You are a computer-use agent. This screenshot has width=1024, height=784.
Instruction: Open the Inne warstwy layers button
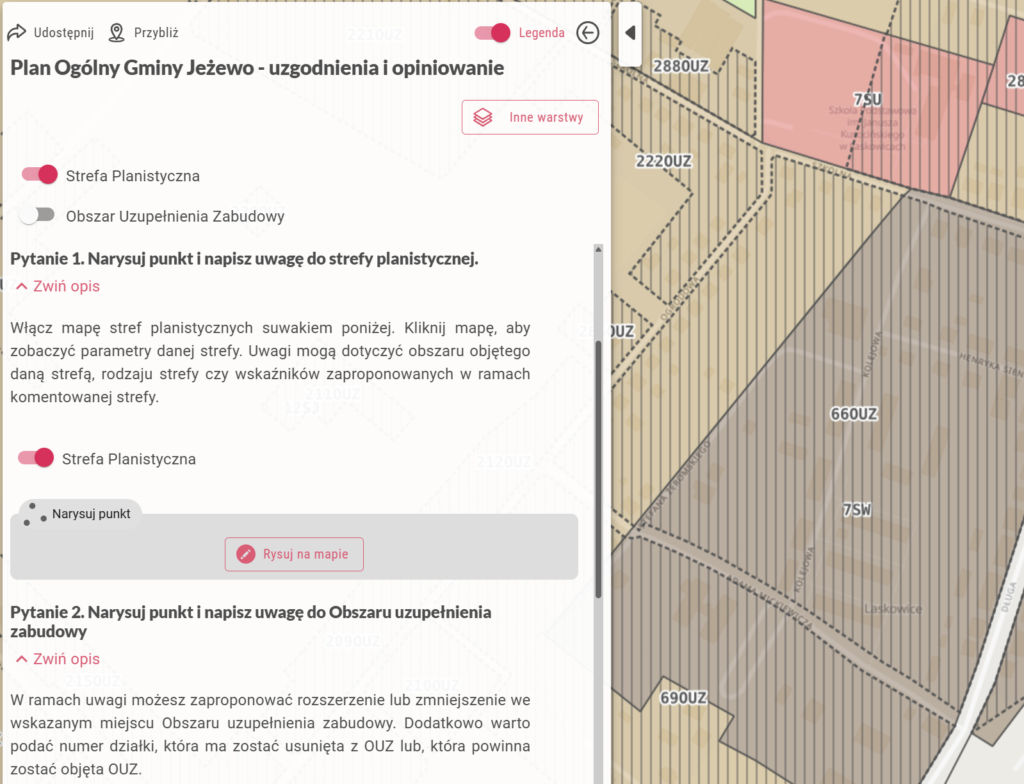(530, 118)
